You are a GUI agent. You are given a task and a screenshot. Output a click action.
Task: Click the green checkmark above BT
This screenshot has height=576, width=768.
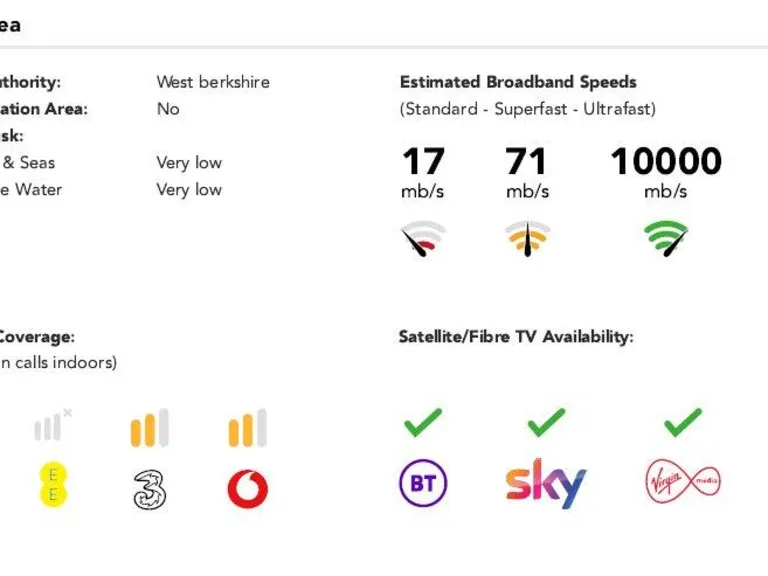(423, 423)
